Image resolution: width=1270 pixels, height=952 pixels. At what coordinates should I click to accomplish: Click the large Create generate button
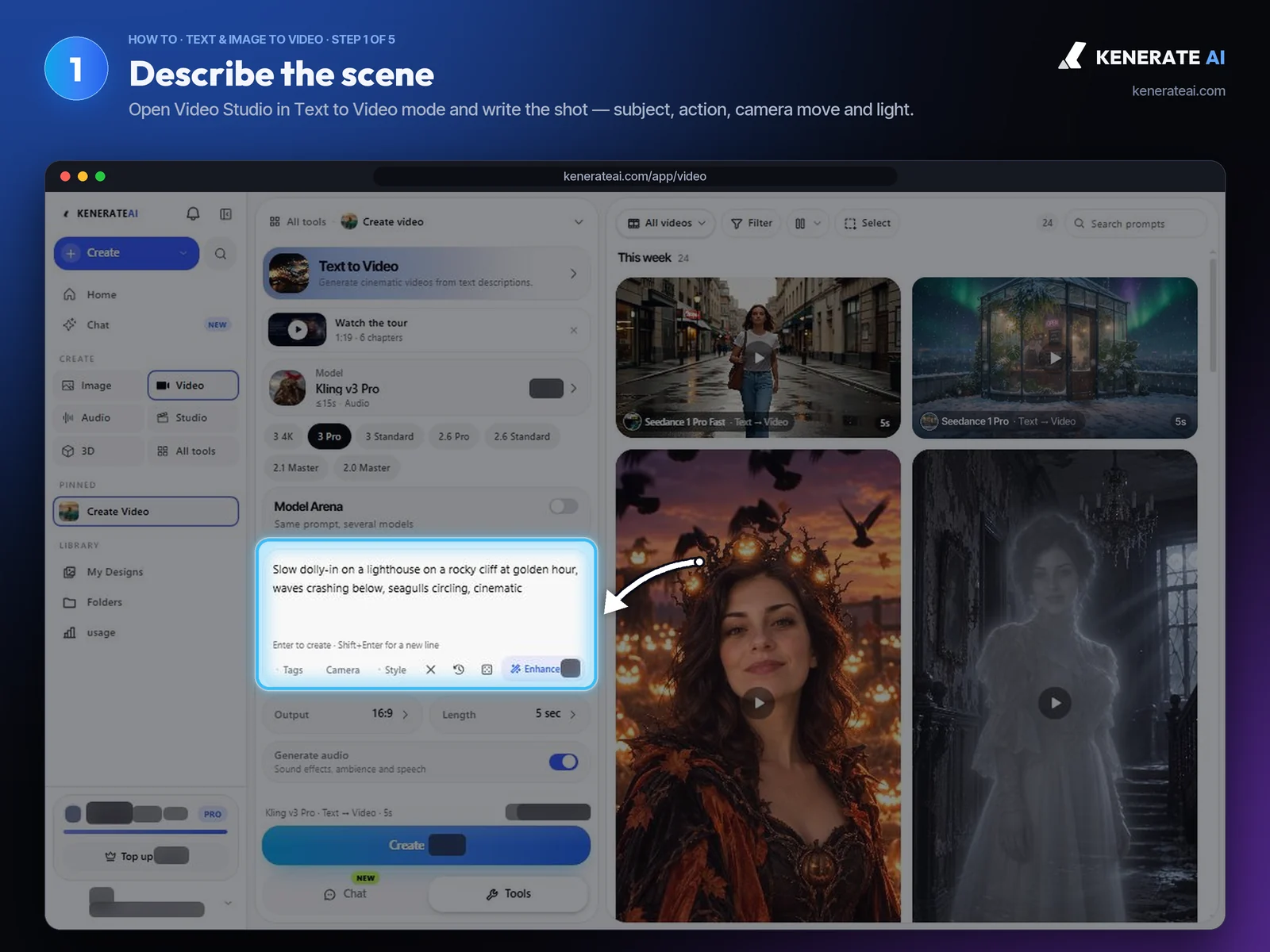pos(426,846)
